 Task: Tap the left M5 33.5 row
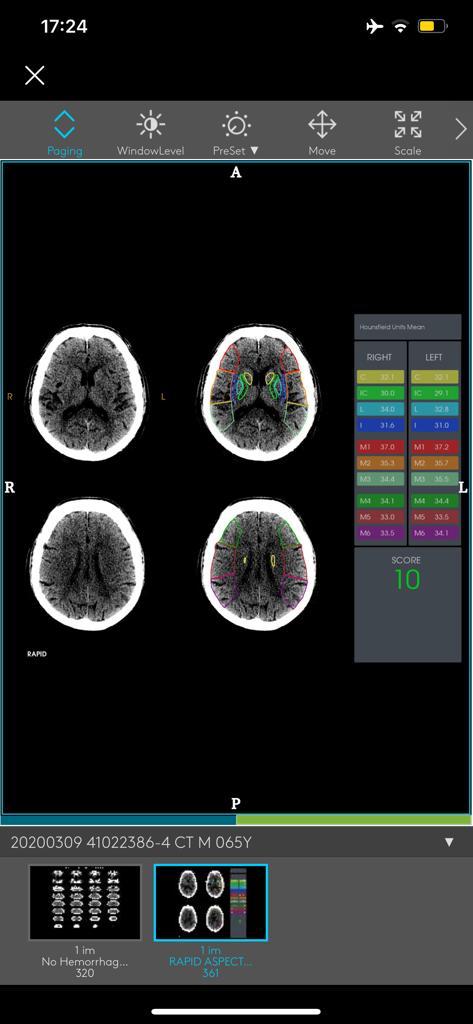pyautogui.click(x=434, y=517)
